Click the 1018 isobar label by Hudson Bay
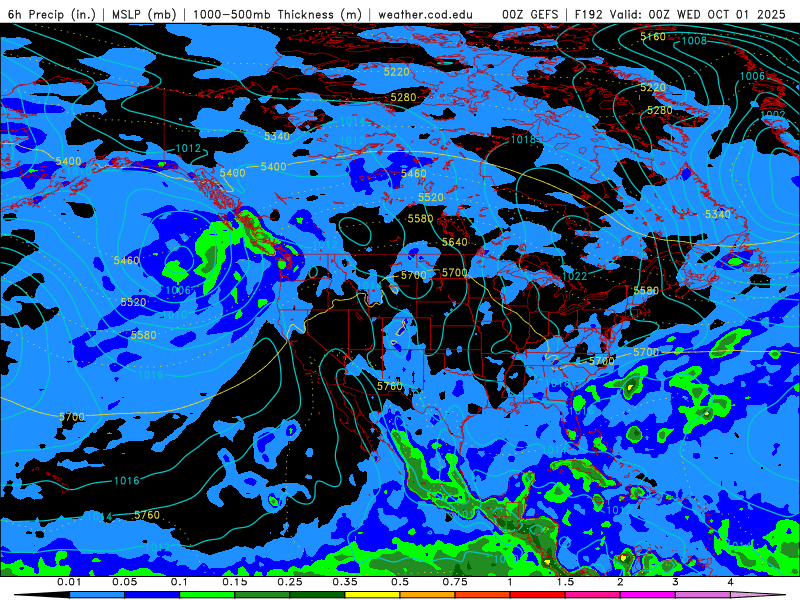800x600 pixels. [x=523, y=139]
